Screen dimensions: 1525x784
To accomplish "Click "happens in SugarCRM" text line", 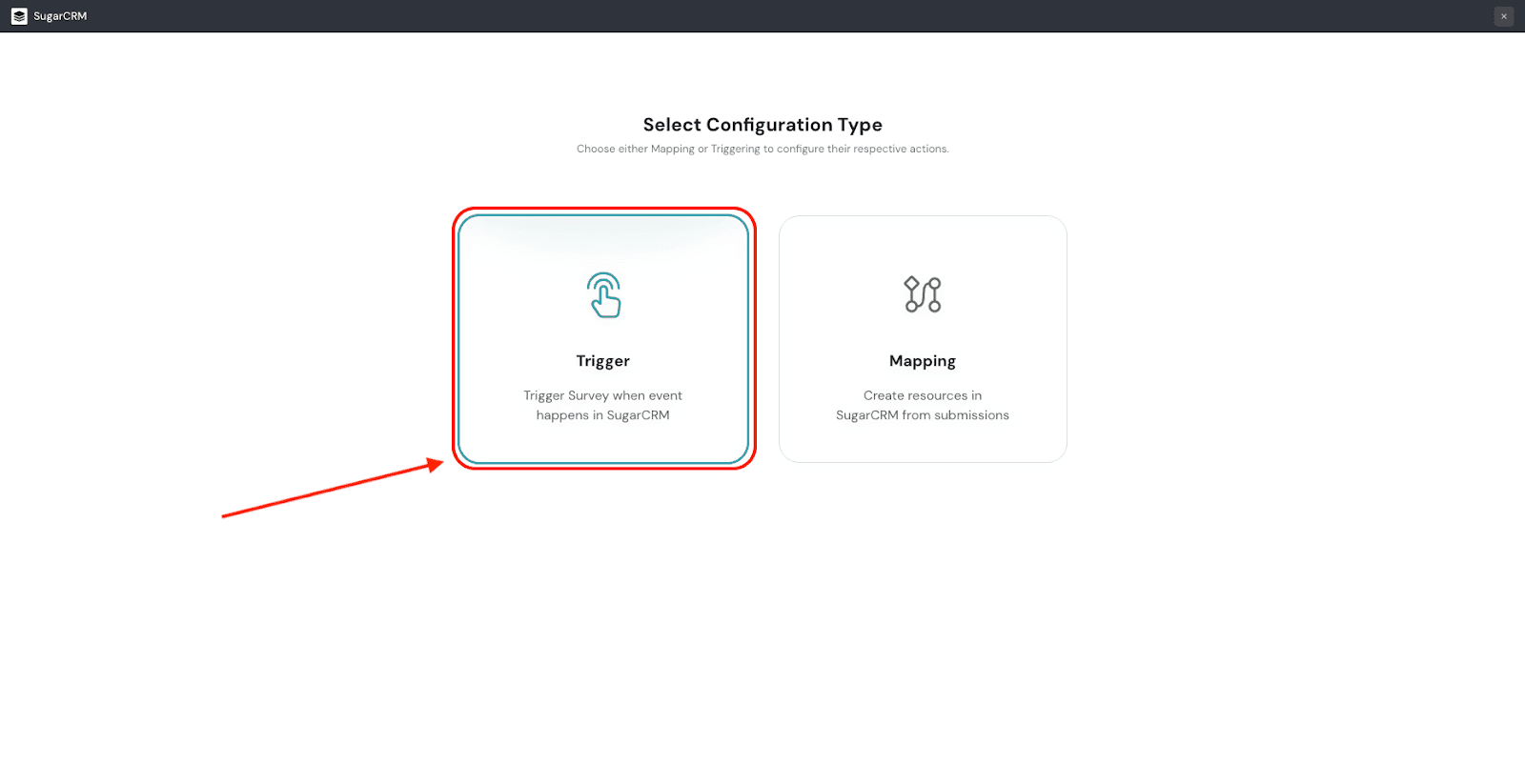I will [x=602, y=415].
